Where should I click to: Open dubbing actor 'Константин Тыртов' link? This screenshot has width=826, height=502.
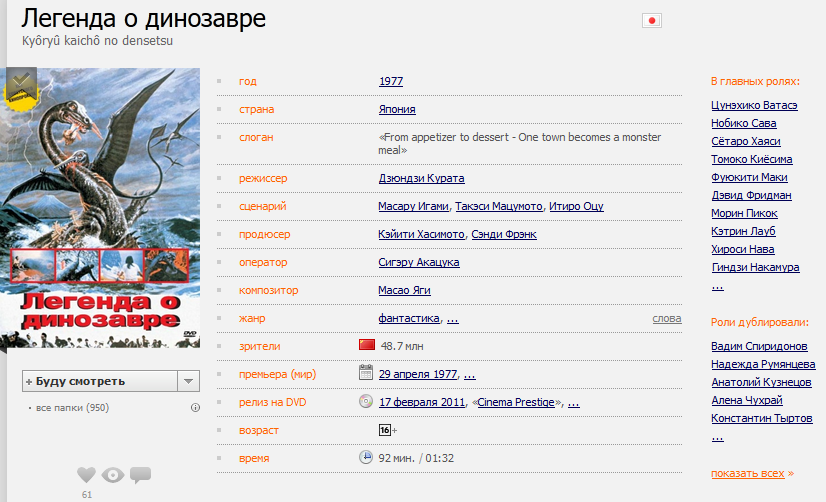pyautogui.click(x=762, y=418)
